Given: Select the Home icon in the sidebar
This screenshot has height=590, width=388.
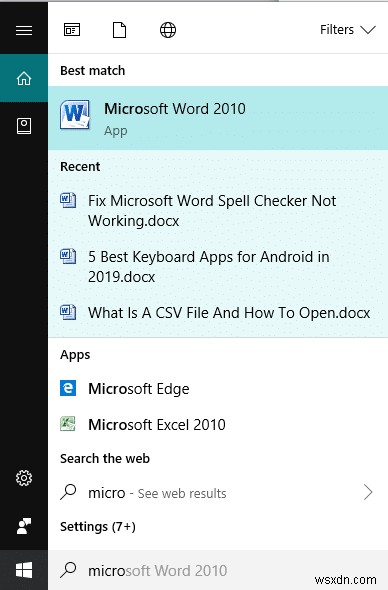Looking at the screenshot, I should click(x=24, y=78).
